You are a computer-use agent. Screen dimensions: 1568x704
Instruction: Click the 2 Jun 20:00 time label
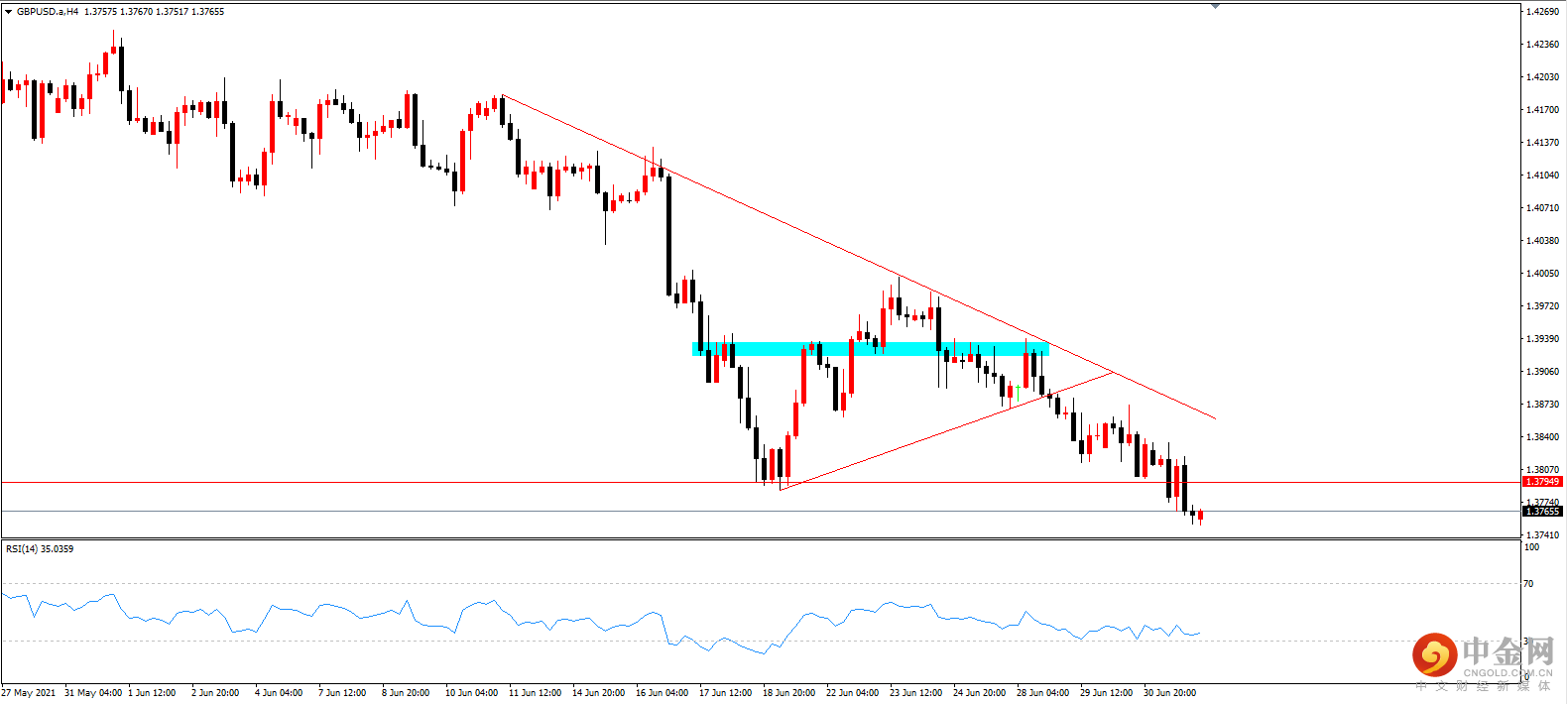tap(215, 693)
